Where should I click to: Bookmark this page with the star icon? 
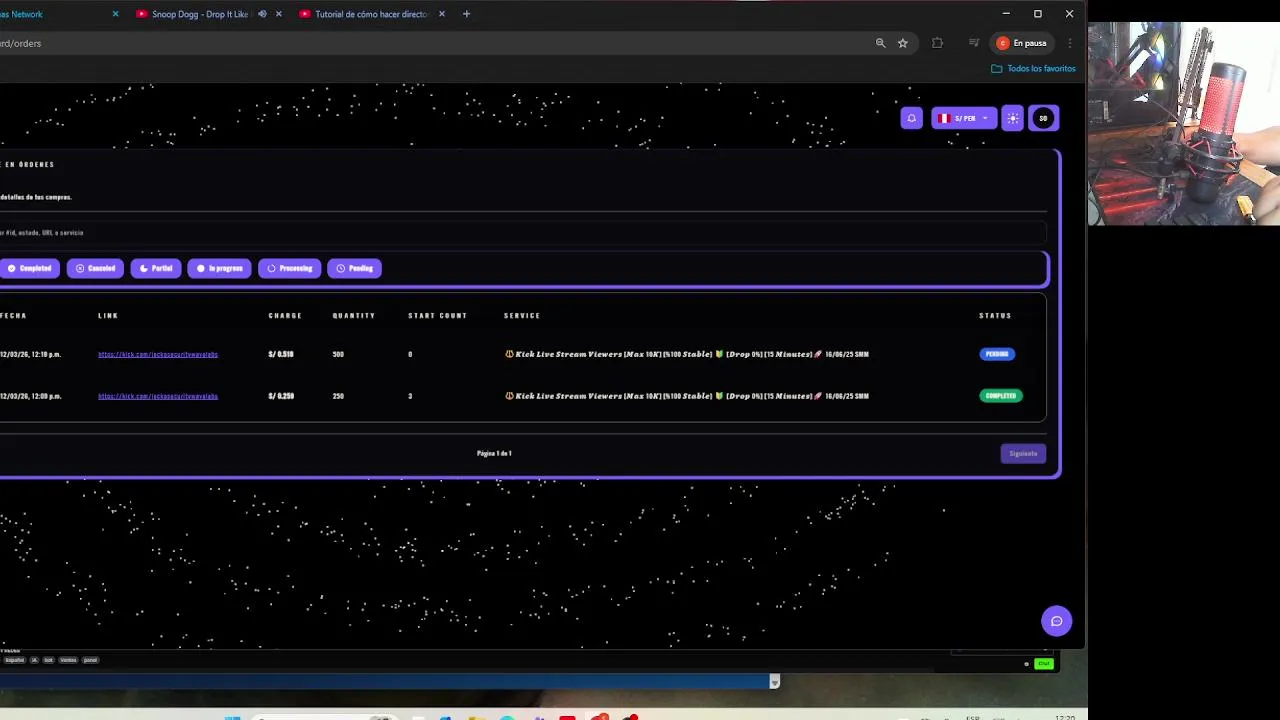coord(903,43)
